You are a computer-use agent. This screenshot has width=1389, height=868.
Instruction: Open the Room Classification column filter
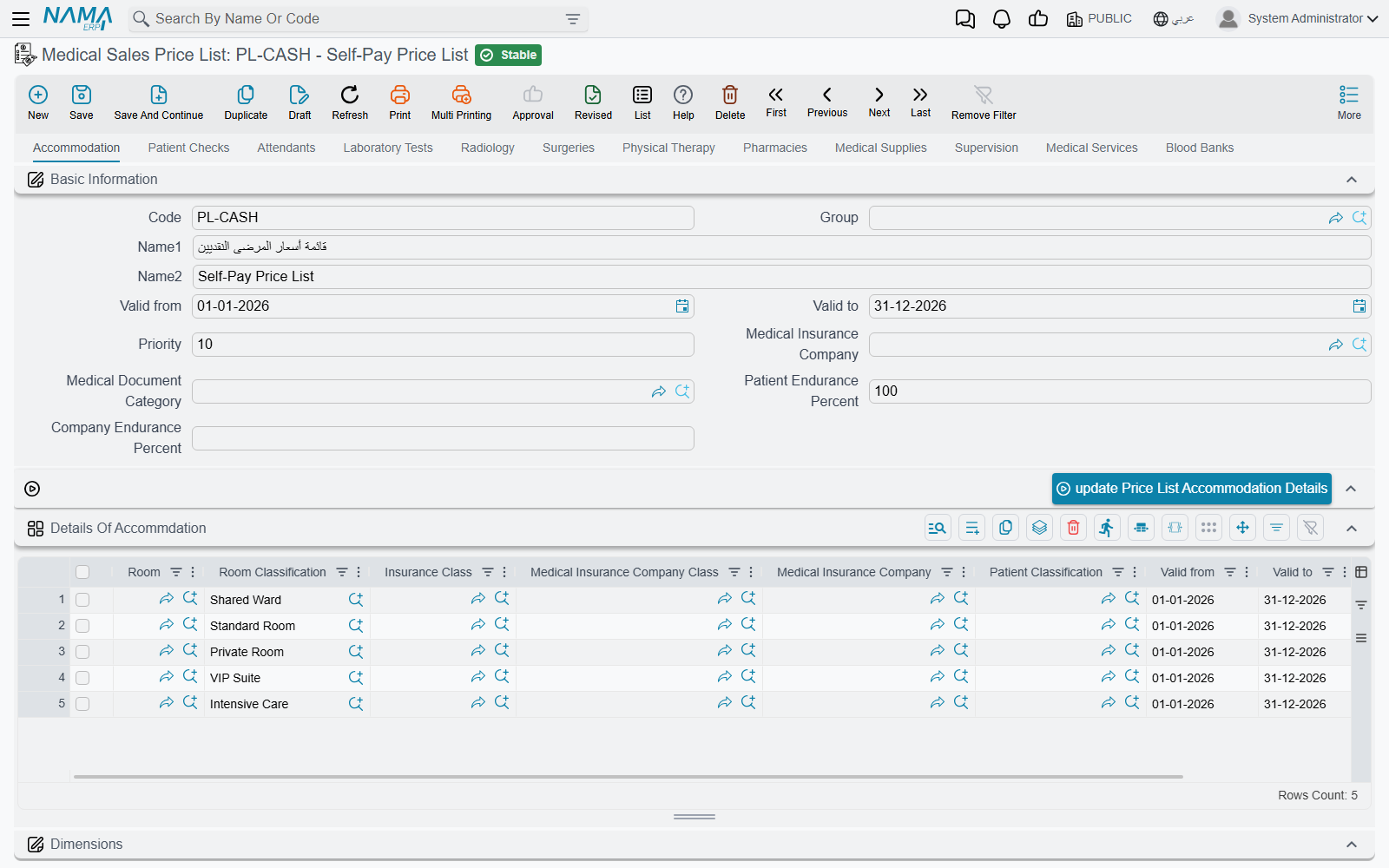point(342,572)
